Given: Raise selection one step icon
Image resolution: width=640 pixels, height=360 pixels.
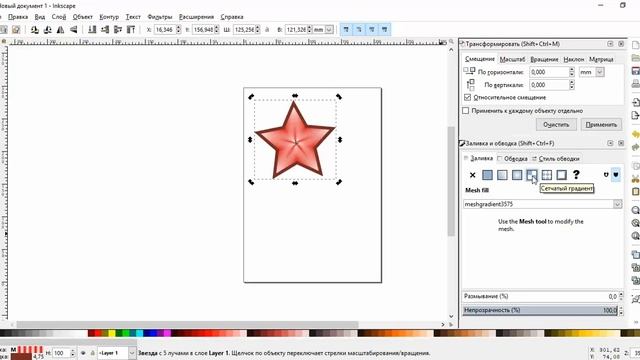Looking at the screenshot, I should pos(118,30).
